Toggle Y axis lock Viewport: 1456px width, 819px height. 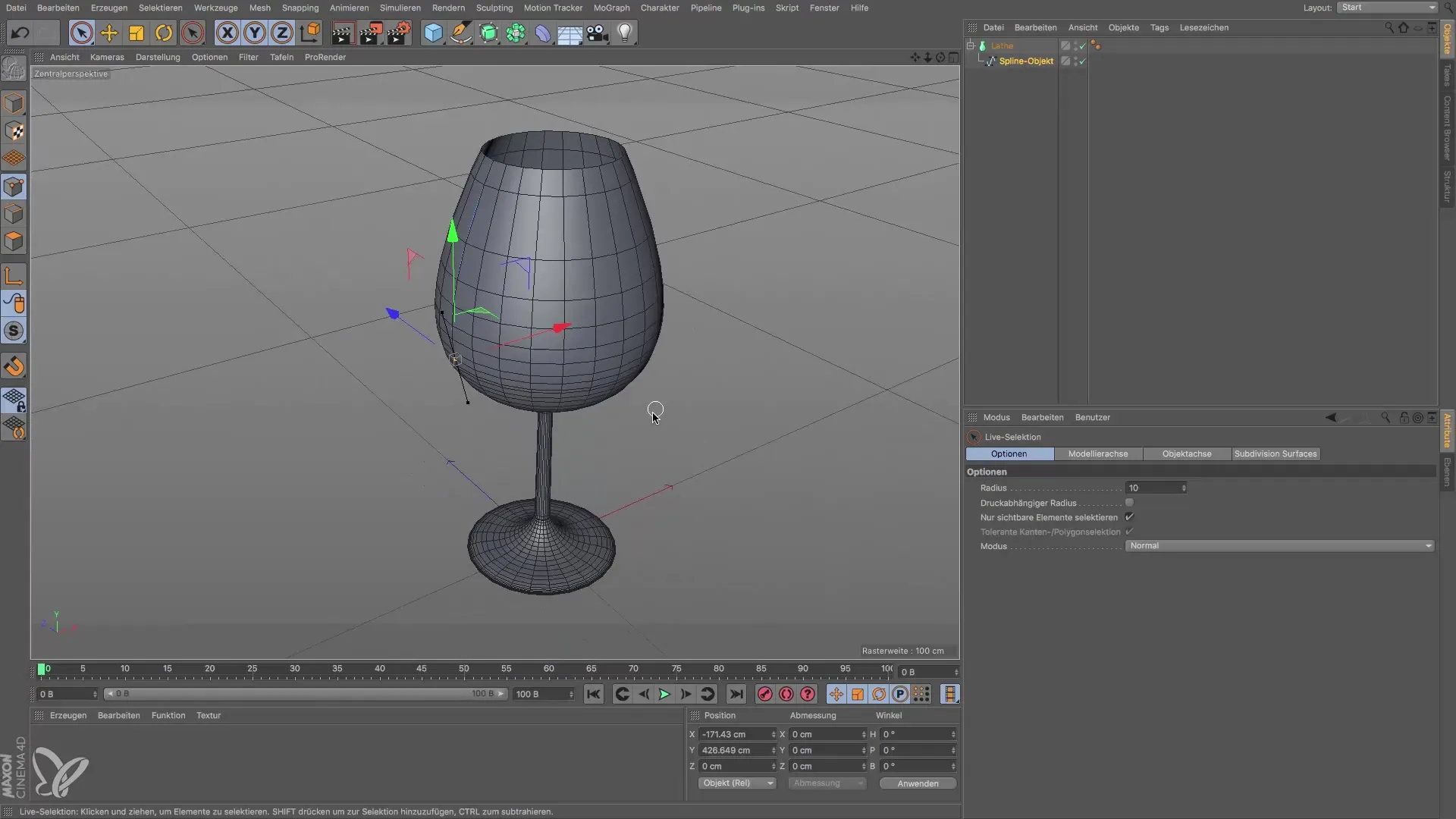pos(255,33)
